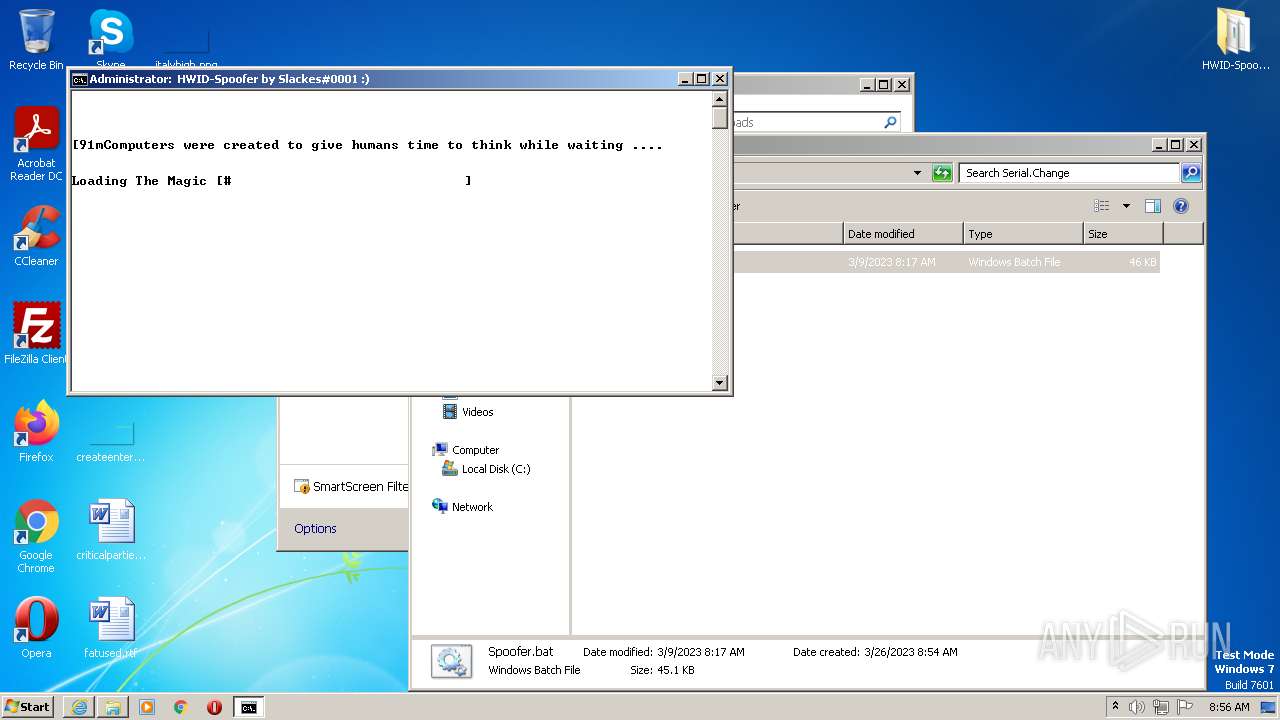The width and height of the screenshot is (1280, 720).
Task: Toggle the preview pane button
Action: 1153,206
